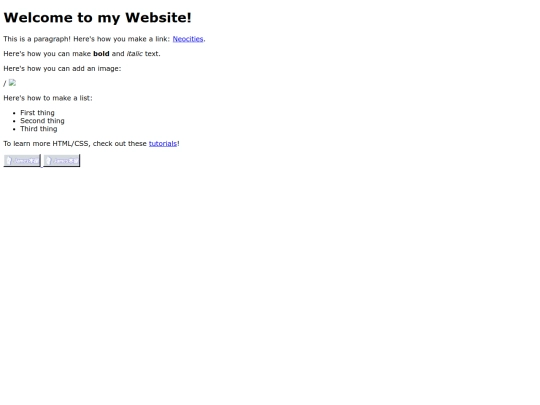Click the 'Second thing' list item

[x=42, y=121]
